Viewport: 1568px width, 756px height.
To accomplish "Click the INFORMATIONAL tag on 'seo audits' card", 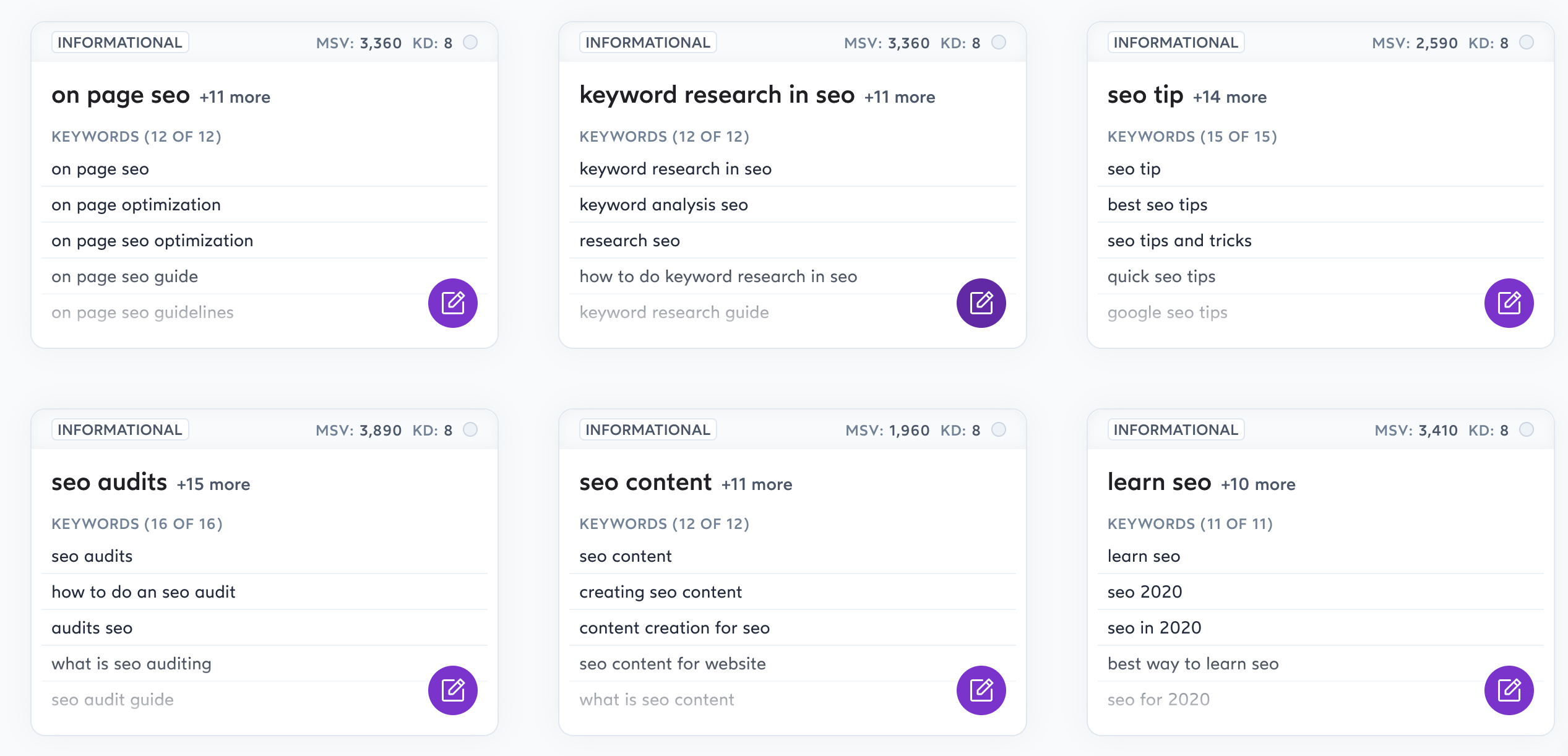I will (x=120, y=430).
